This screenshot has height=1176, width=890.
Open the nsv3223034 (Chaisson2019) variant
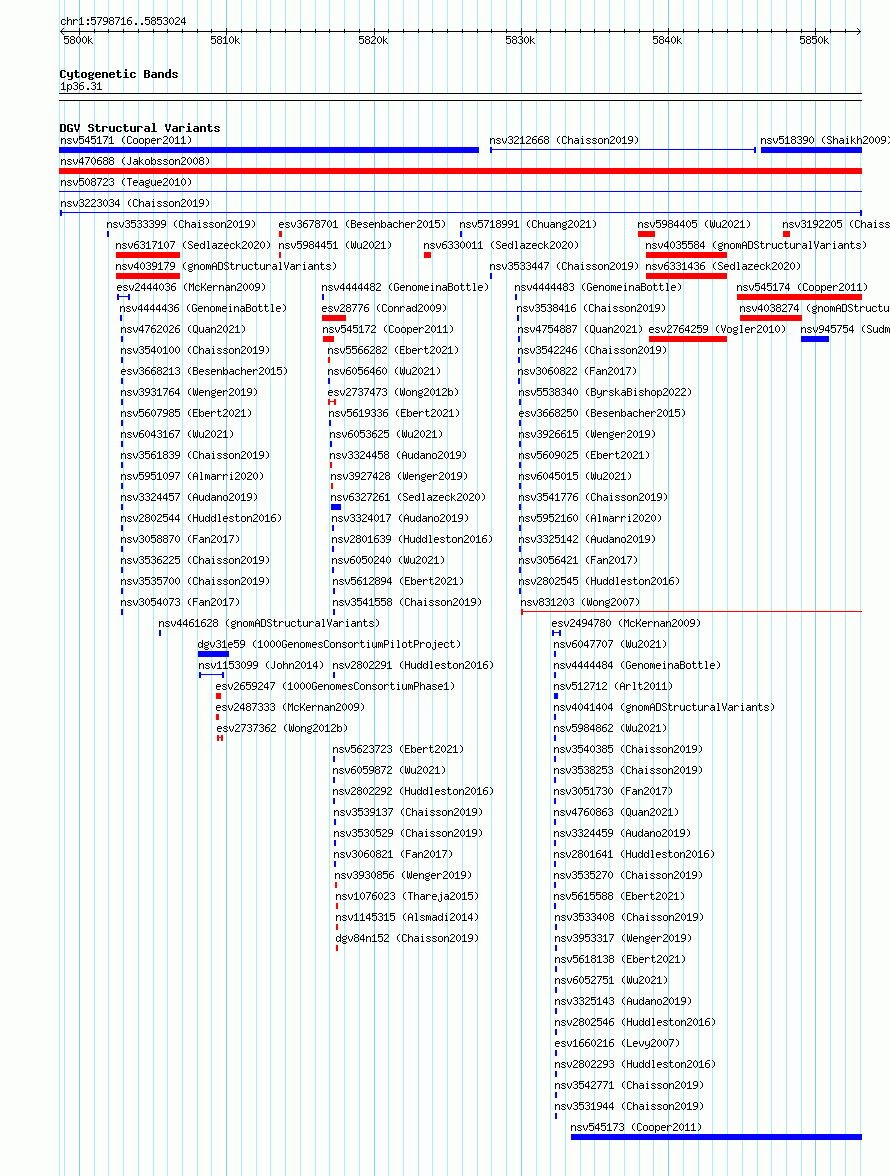pos(135,203)
